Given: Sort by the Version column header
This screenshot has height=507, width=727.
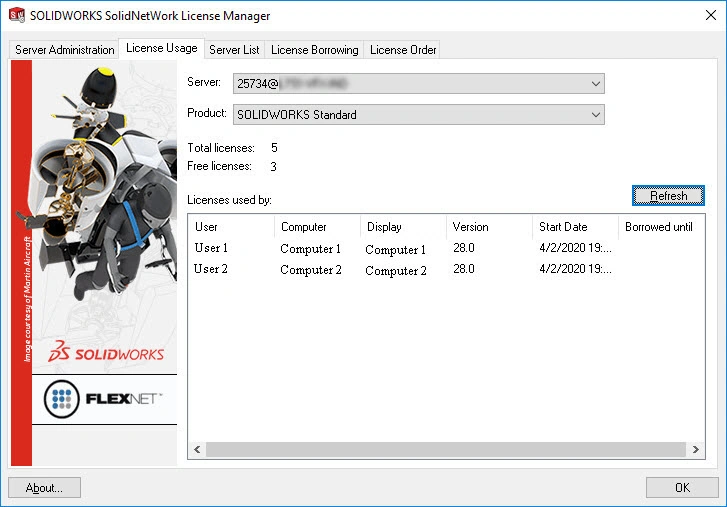Looking at the screenshot, I should point(489,227).
